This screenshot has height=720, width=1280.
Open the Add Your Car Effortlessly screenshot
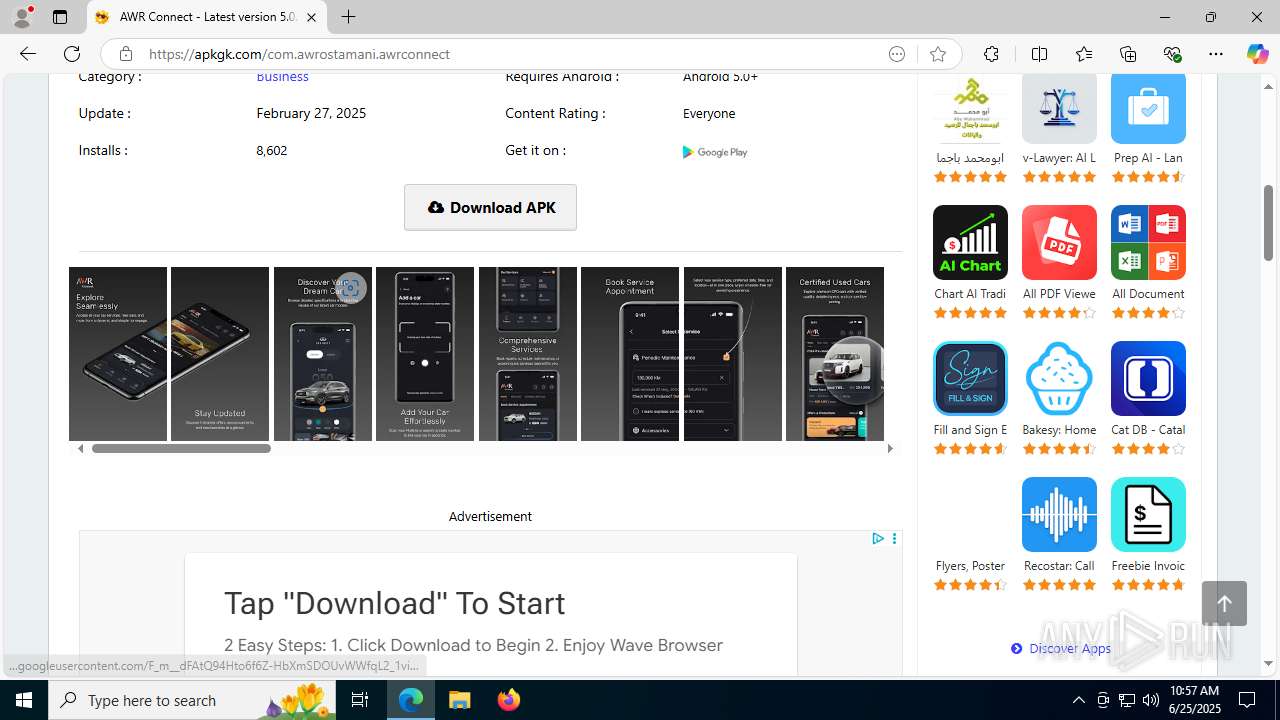click(x=425, y=353)
